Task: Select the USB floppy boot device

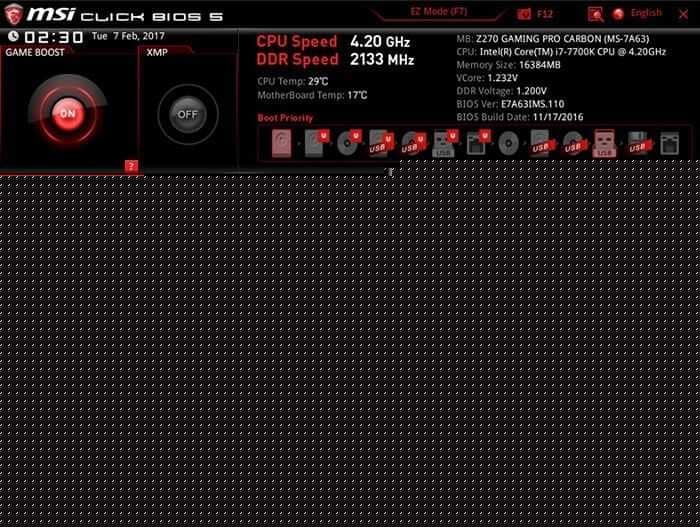Action: (x=639, y=143)
